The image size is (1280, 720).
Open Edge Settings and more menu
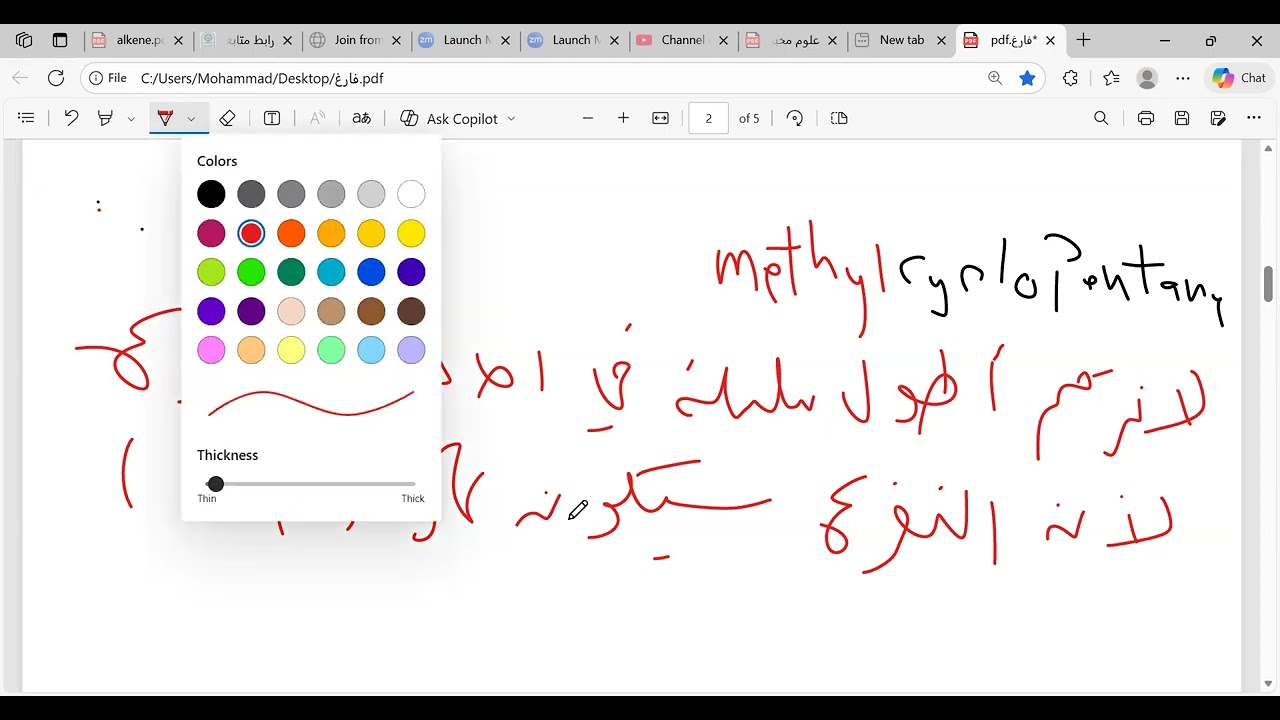point(1183,78)
